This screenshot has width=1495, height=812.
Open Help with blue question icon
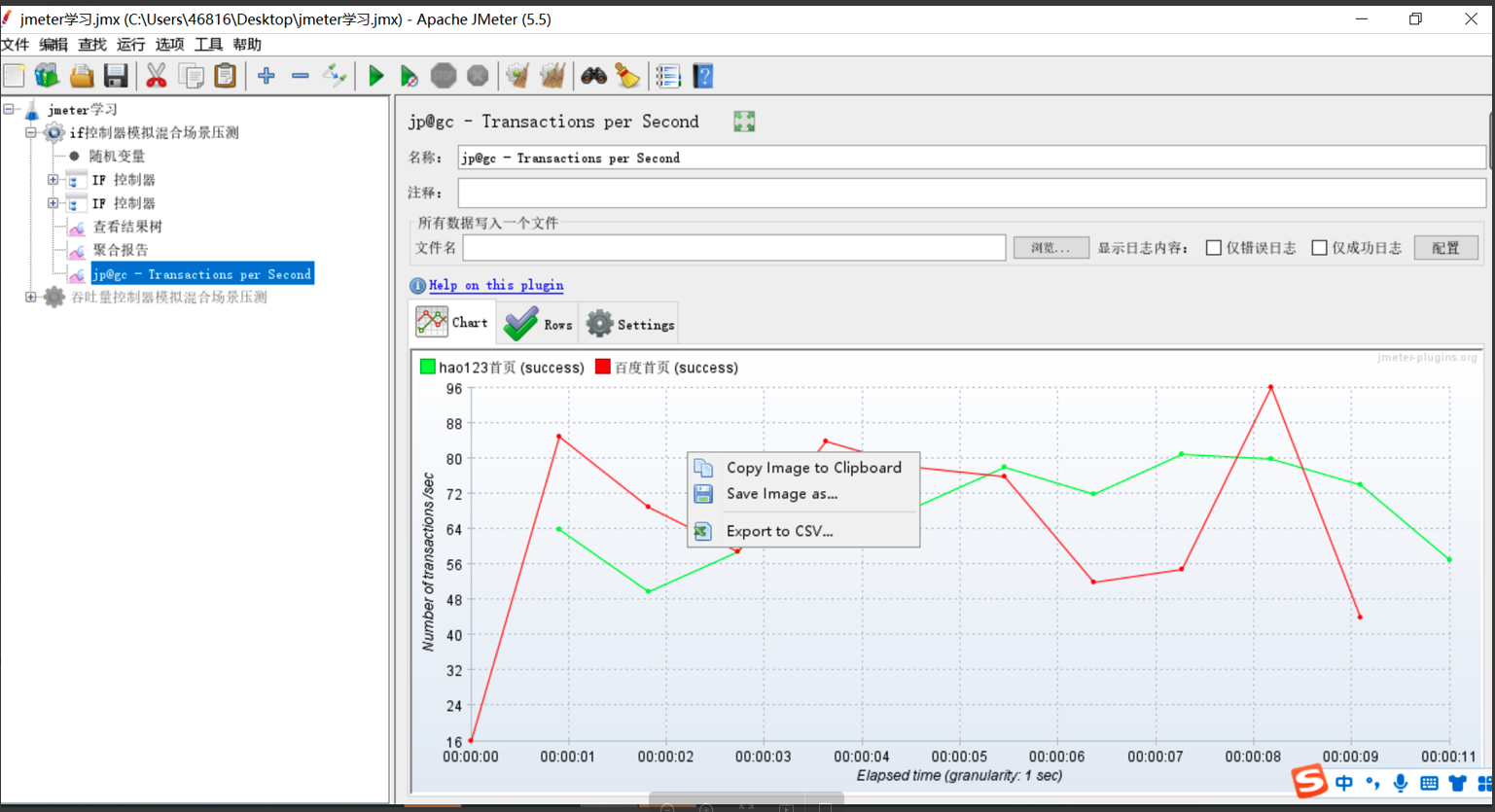click(703, 76)
